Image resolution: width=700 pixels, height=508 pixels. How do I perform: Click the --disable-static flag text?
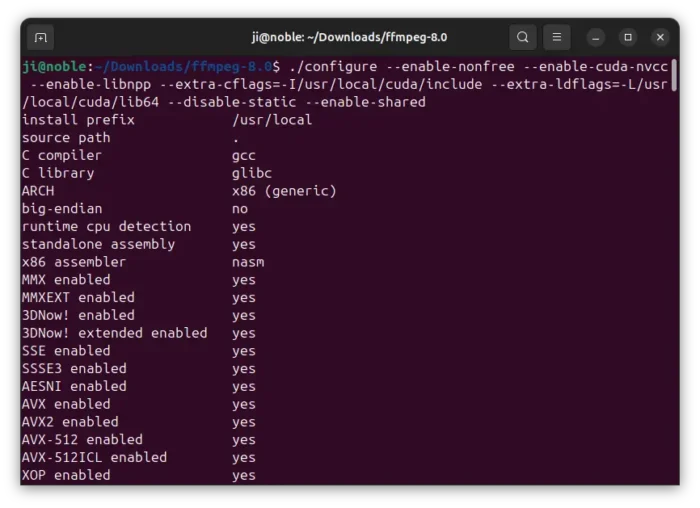click(x=232, y=102)
